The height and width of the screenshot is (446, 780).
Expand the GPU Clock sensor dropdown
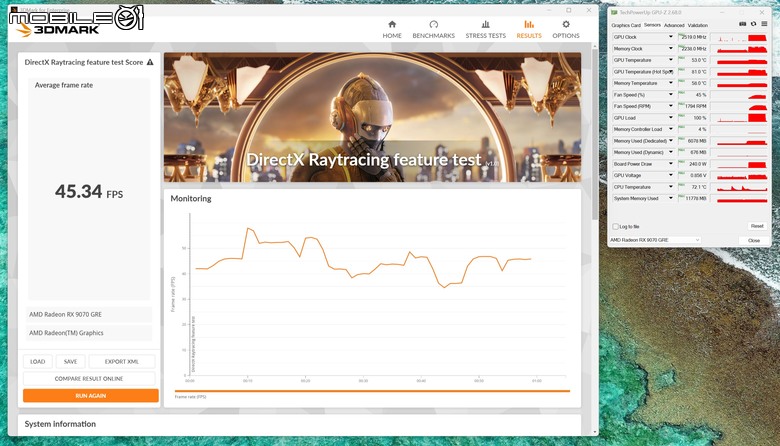pos(671,37)
